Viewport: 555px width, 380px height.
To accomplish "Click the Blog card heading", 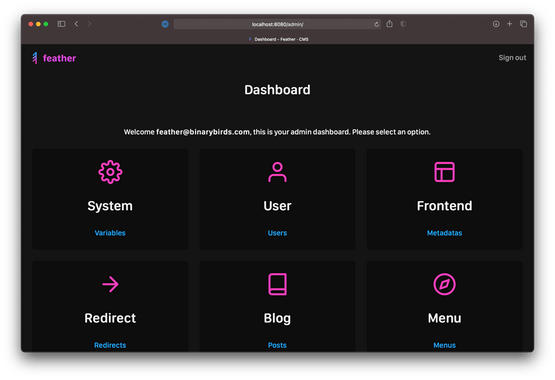I will (x=278, y=318).
